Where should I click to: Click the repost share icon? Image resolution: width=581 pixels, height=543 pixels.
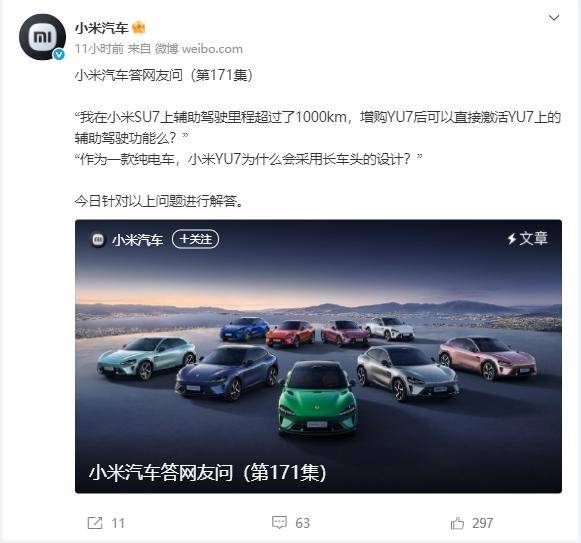pyautogui.click(x=95, y=523)
